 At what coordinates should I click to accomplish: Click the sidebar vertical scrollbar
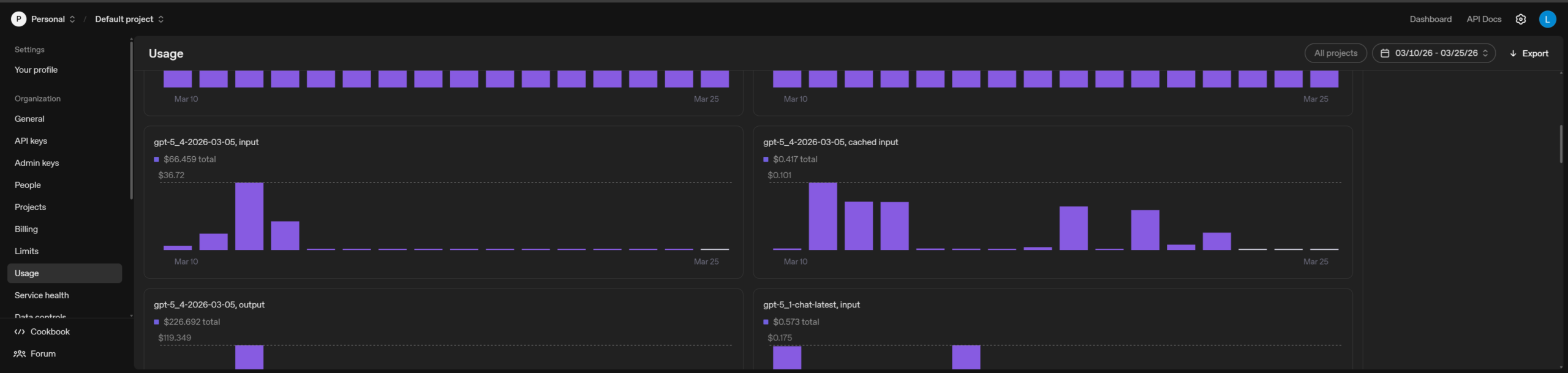tap(131, 119)
